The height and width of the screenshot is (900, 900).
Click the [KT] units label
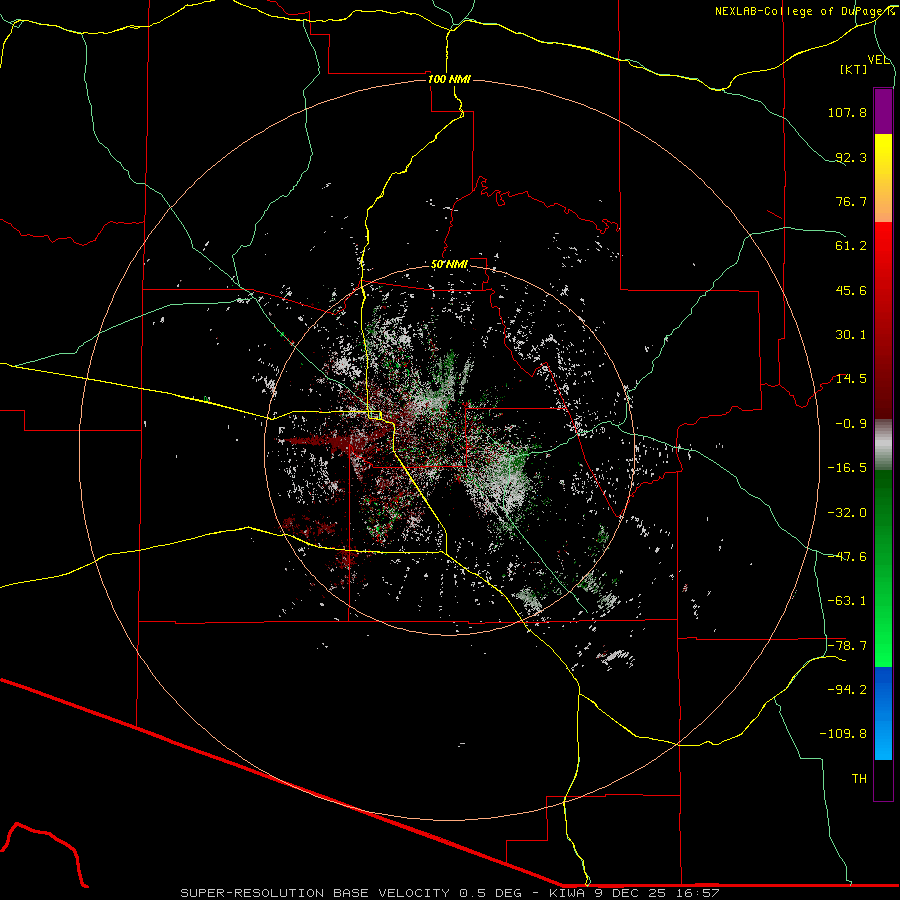click(x=854, y=69)
